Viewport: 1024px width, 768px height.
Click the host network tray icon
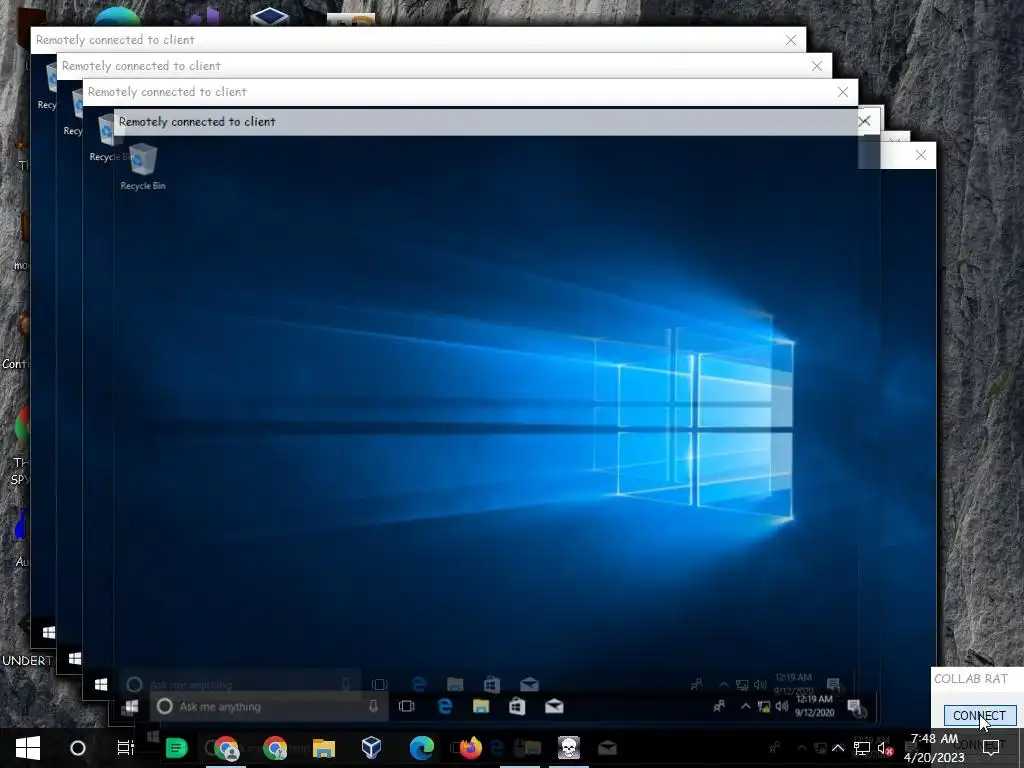point(861,748)
